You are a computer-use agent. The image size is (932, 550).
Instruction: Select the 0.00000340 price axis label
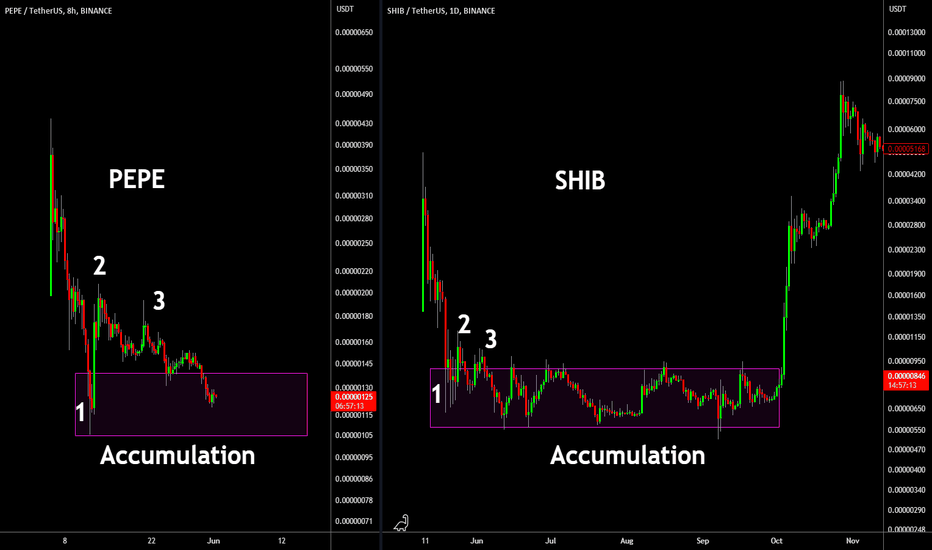point(906,491)
